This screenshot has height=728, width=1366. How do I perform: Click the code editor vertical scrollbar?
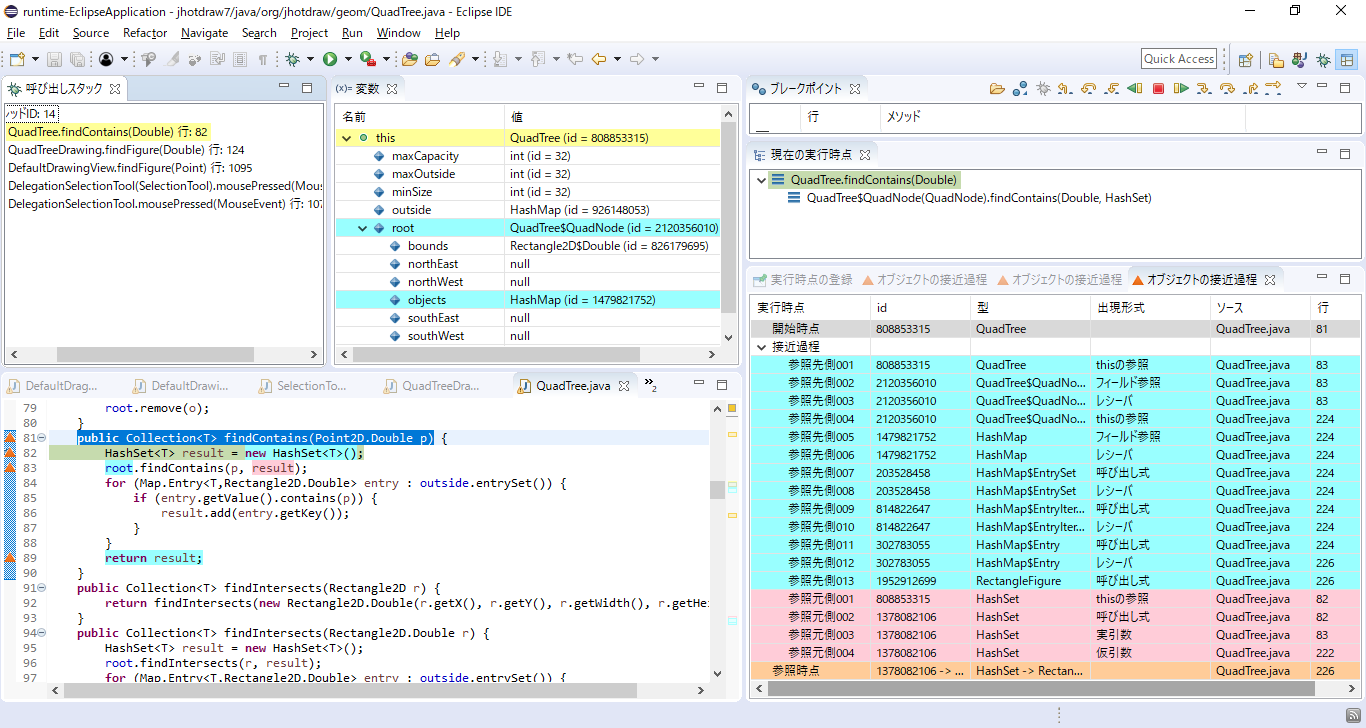pyautogui.click(x=717, y=540)
